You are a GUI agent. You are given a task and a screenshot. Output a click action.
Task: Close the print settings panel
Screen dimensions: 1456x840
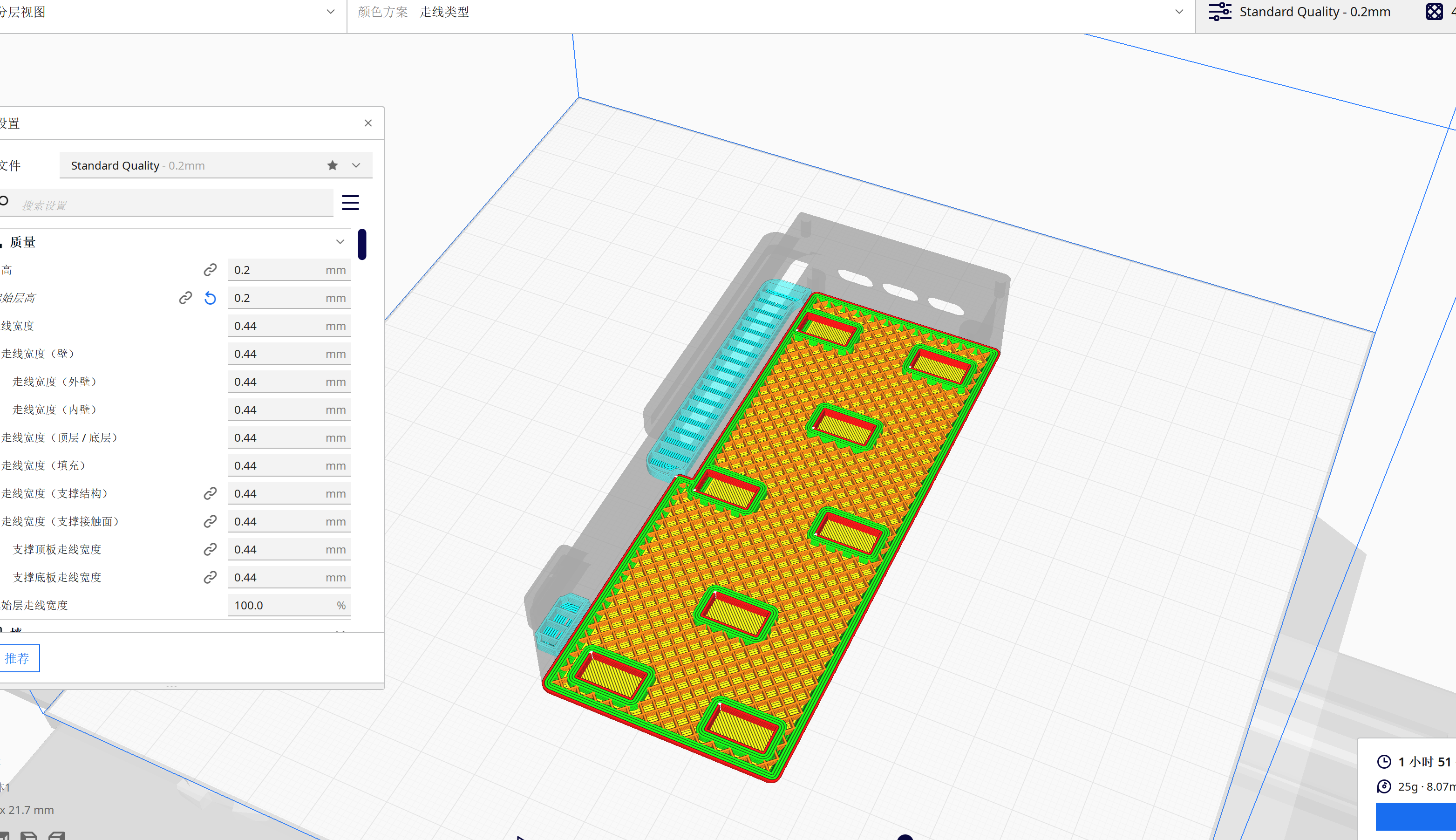click(x=368, y=123)
